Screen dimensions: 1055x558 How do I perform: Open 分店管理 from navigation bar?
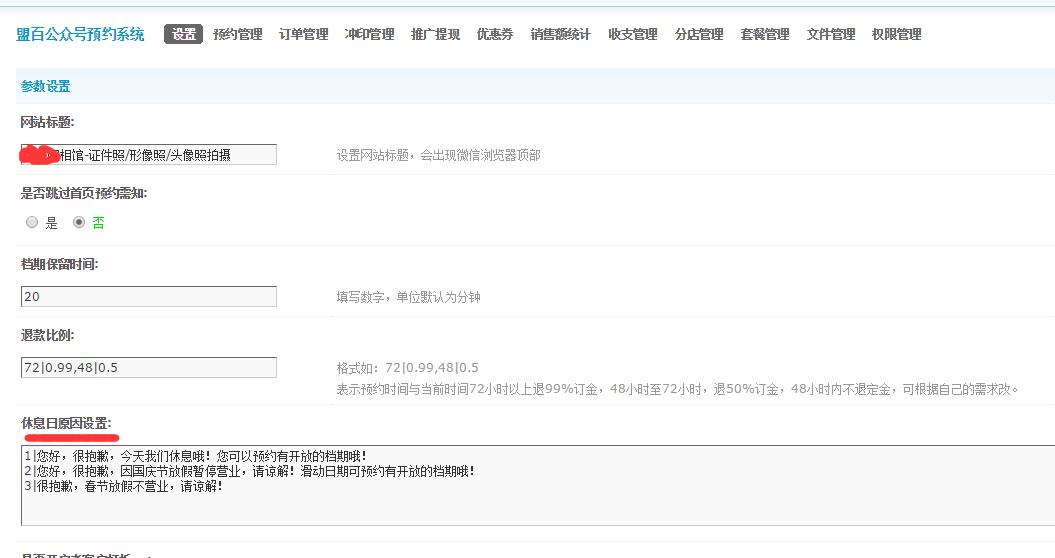point(699,34)
